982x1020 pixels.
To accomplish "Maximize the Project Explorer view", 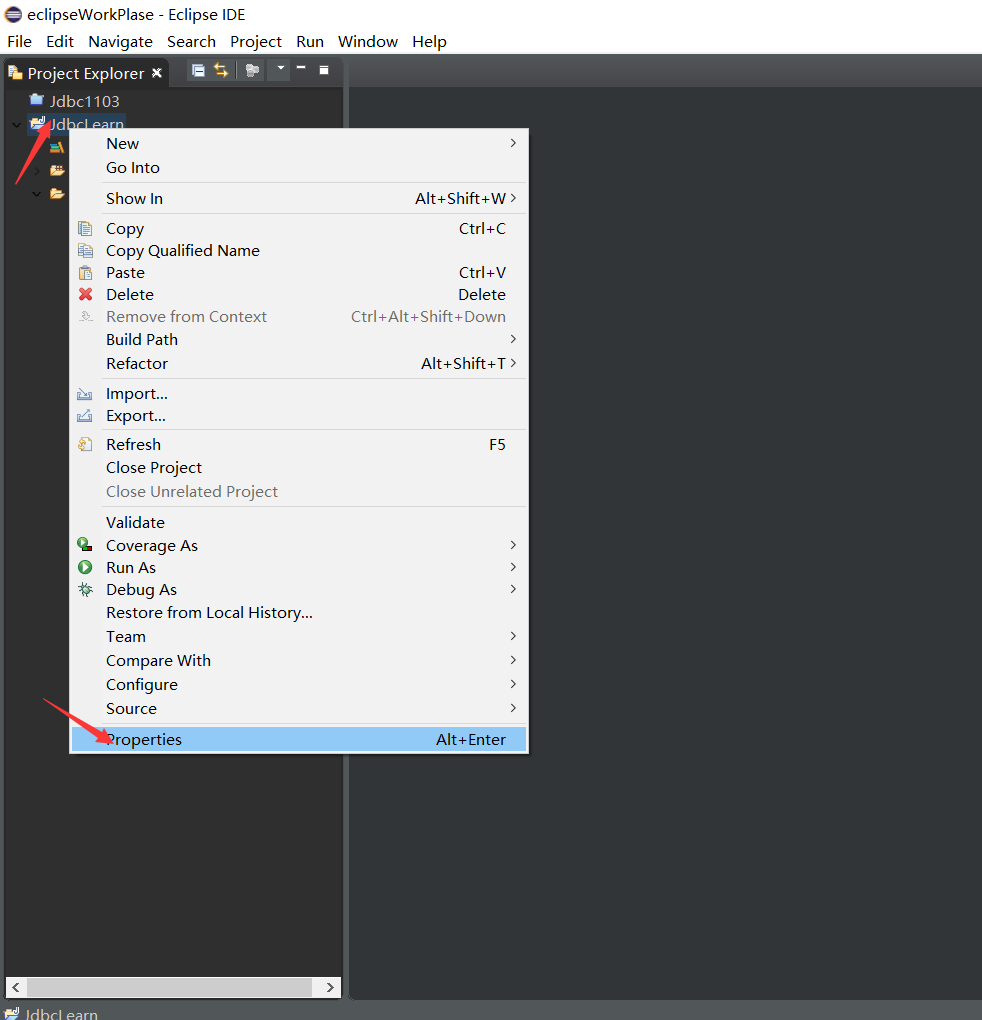I will coord(324,70).
